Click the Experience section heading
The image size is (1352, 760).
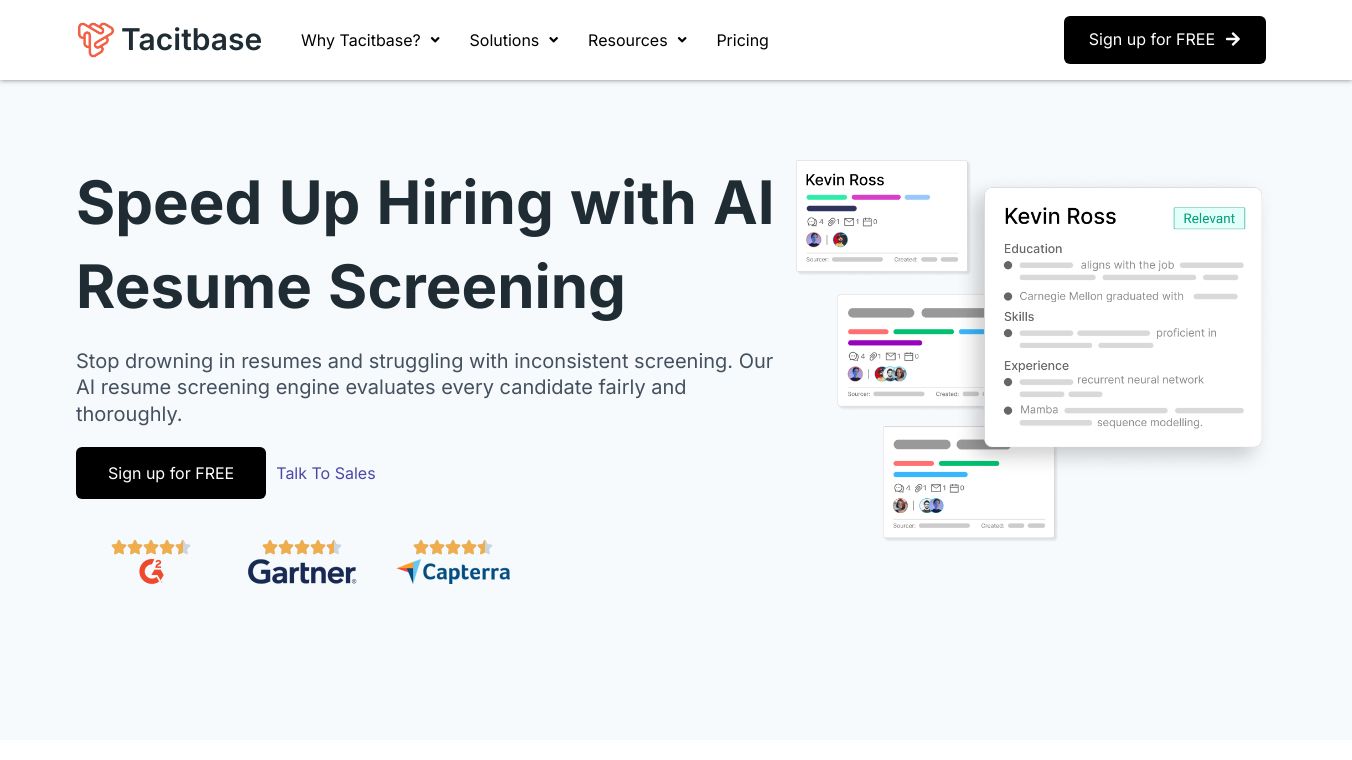(x=1036, y=366)
